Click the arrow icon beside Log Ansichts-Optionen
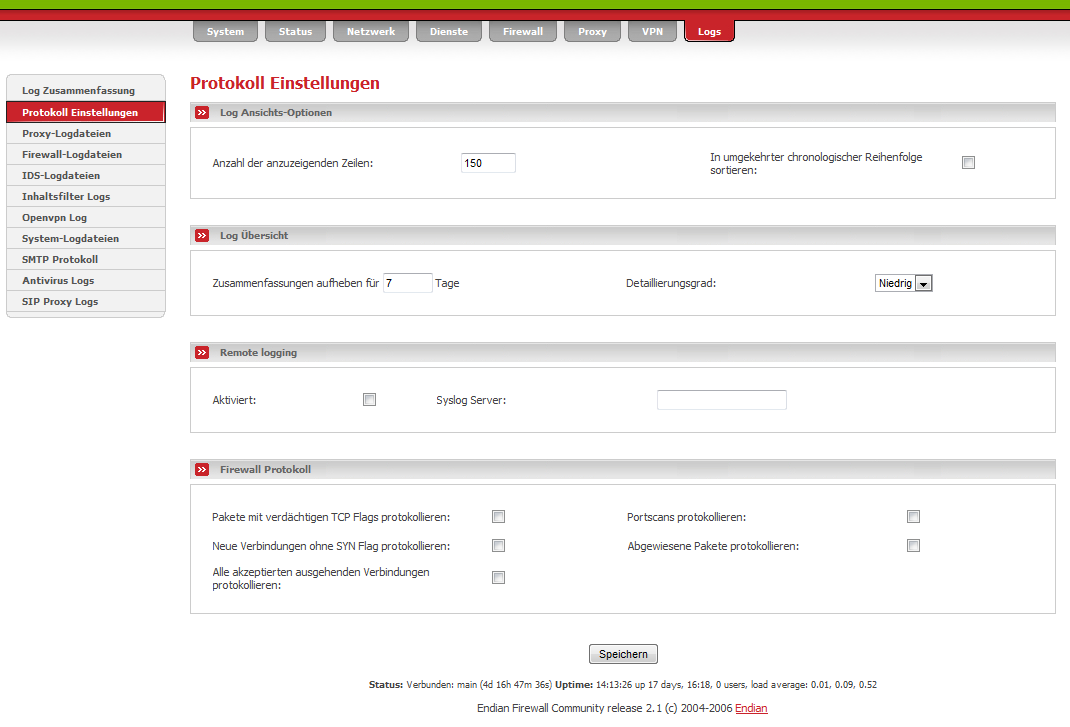Screen dimensions: 1070x727 (202, 113)
